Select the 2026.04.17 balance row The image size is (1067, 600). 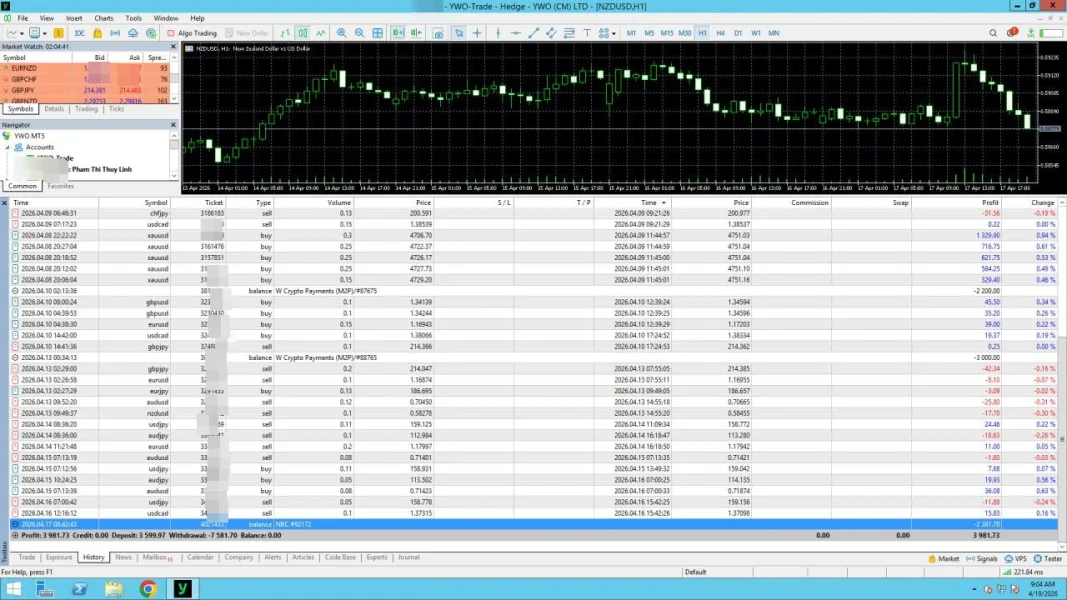coord(534,524)
